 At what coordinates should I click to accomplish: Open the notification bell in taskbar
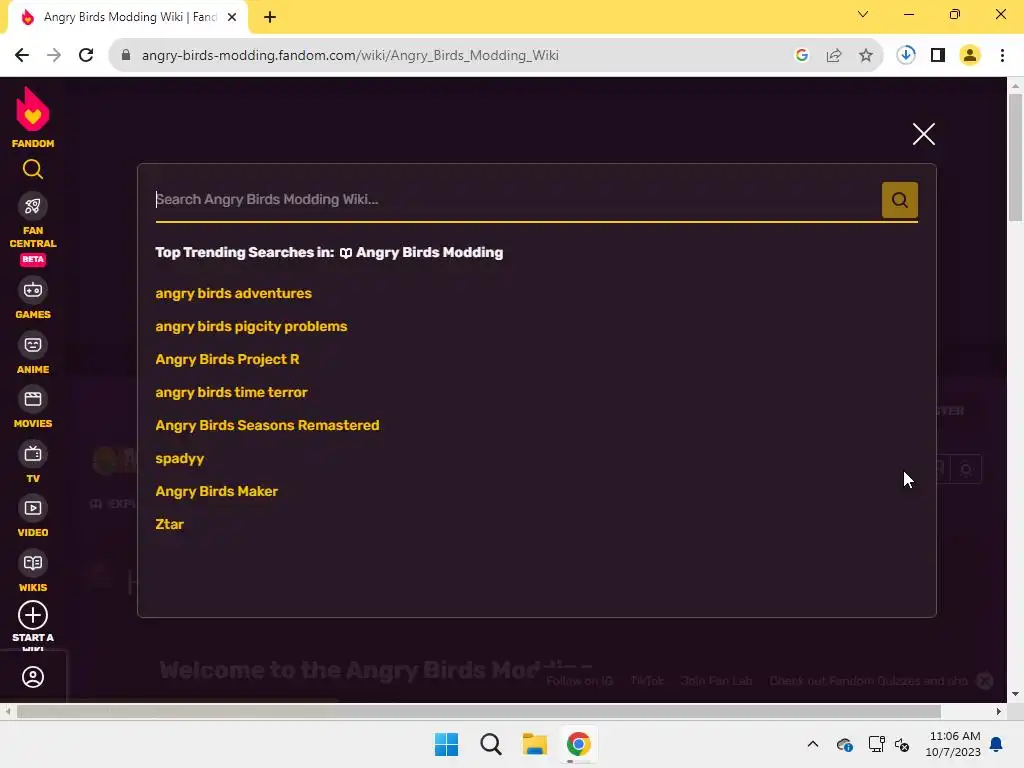pyautogui.click(x=997, y=744)
